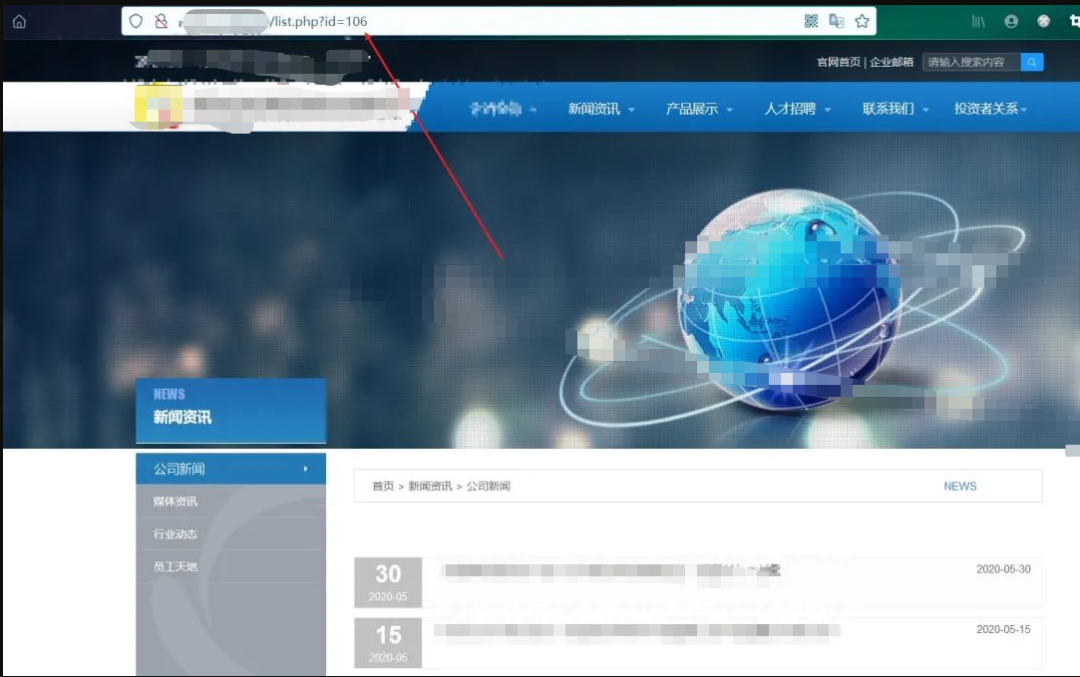Click the QR code icon in address bar
1080x677 pixels.
(x=811, y=21)
